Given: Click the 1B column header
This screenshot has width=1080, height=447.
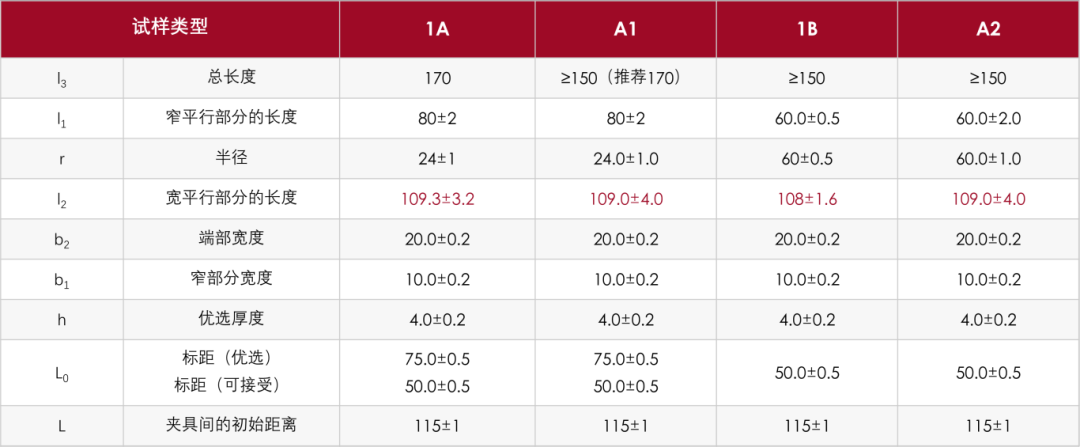Looking at the screenshot, I should [806, 29].
